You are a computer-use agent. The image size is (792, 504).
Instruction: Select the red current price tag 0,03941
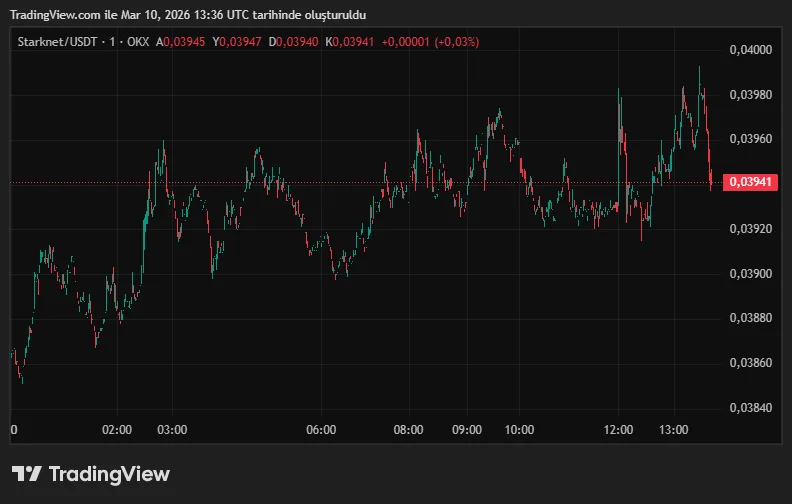coord(753,182)
